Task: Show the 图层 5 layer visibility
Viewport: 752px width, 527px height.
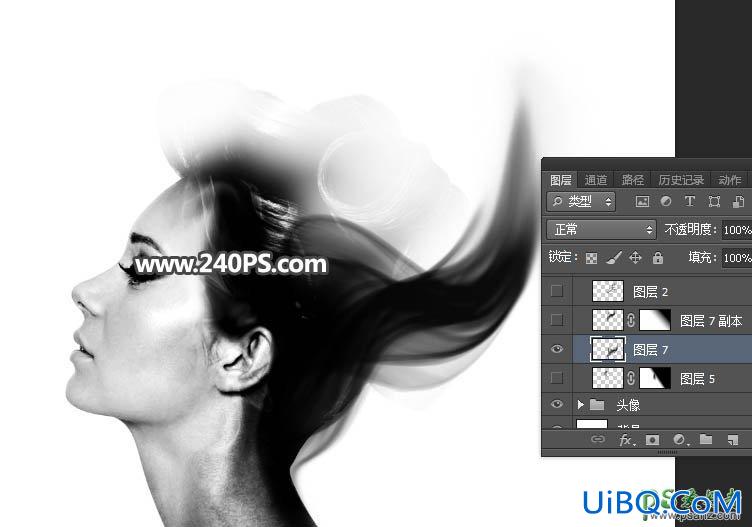Action: click(557, 378)
